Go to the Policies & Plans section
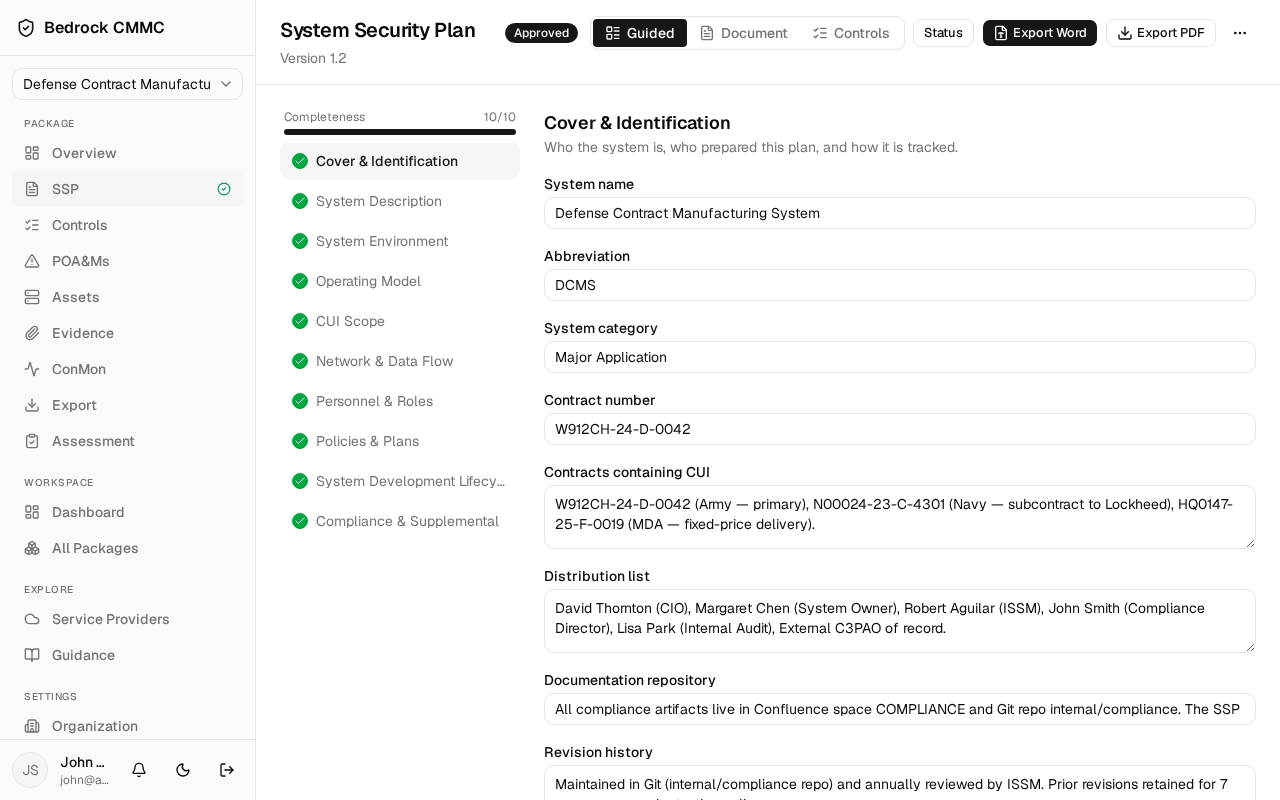1280x800 pixels. point(400,441)
